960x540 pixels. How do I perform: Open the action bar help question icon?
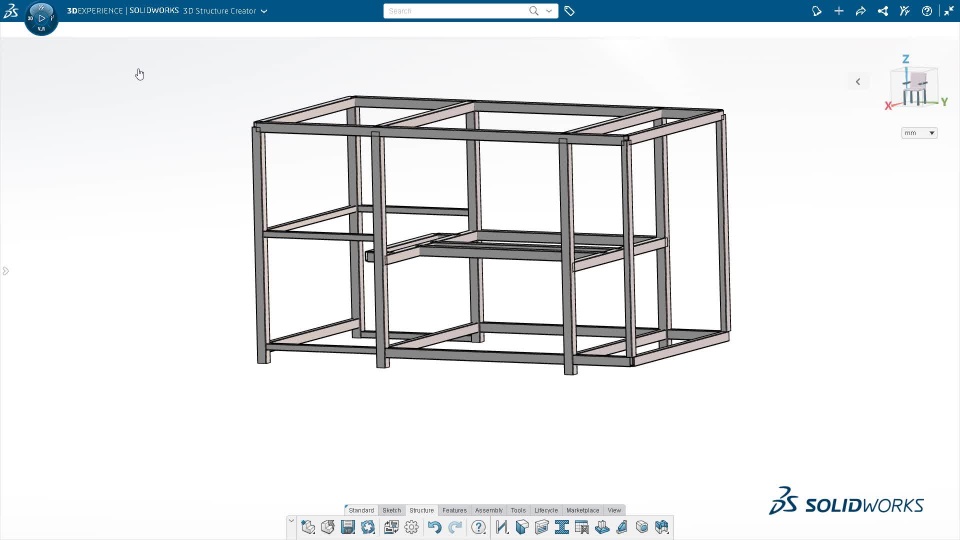(479, 527)
